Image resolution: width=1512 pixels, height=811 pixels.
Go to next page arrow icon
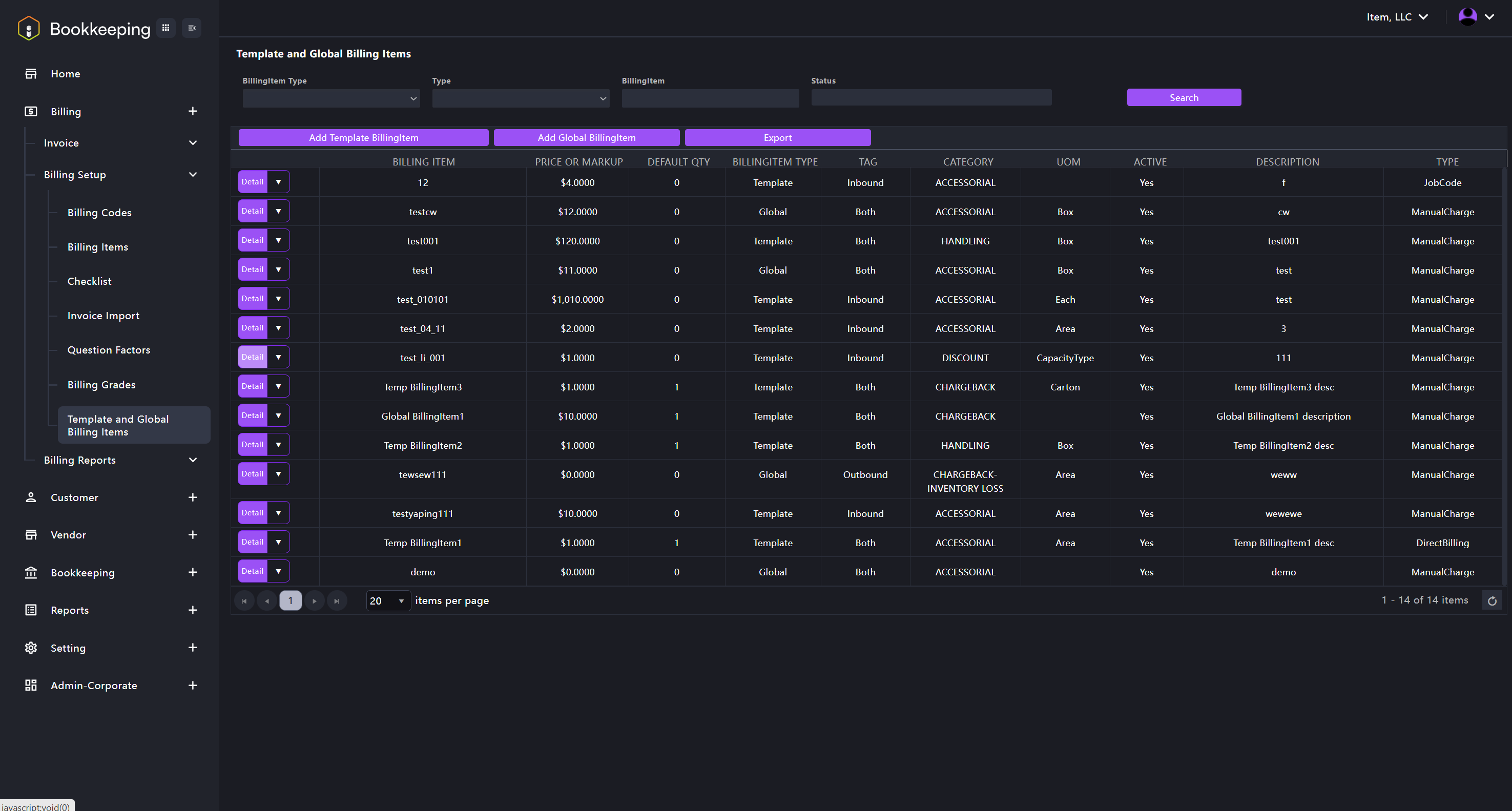coord(315,600)
